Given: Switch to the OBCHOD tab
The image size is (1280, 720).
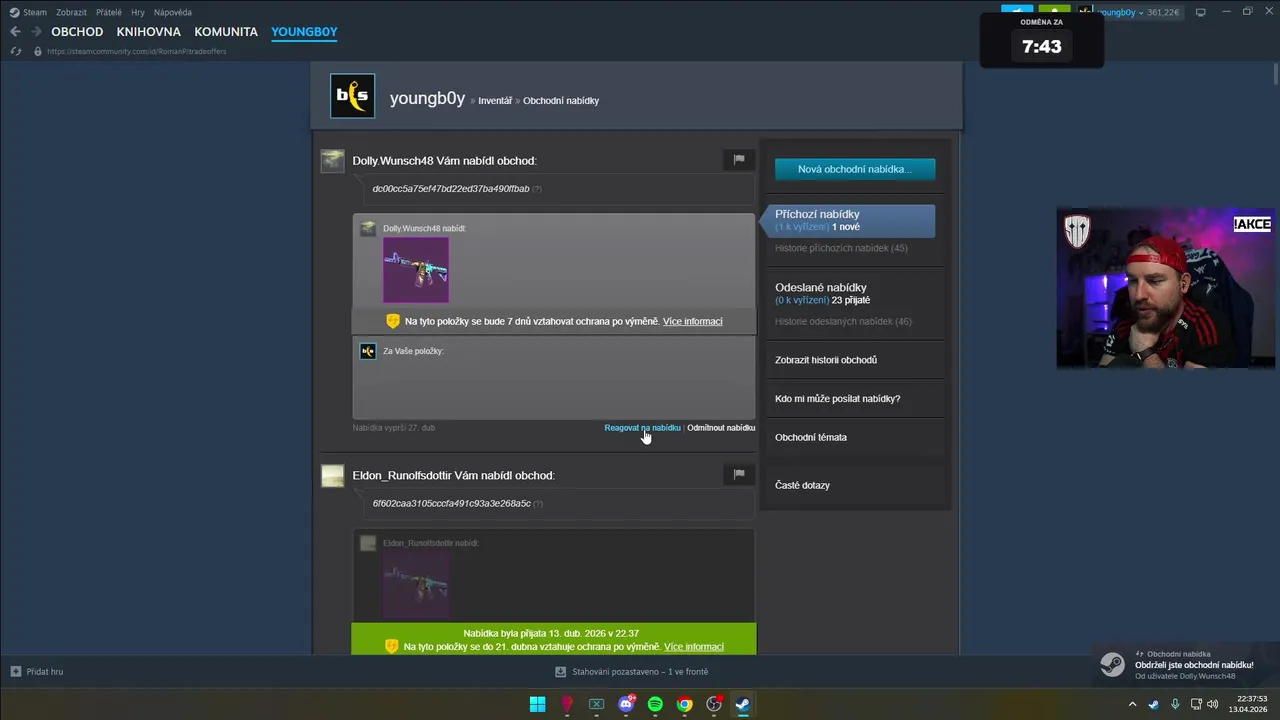Looking at the screenshot, I should tap(77, 32).
